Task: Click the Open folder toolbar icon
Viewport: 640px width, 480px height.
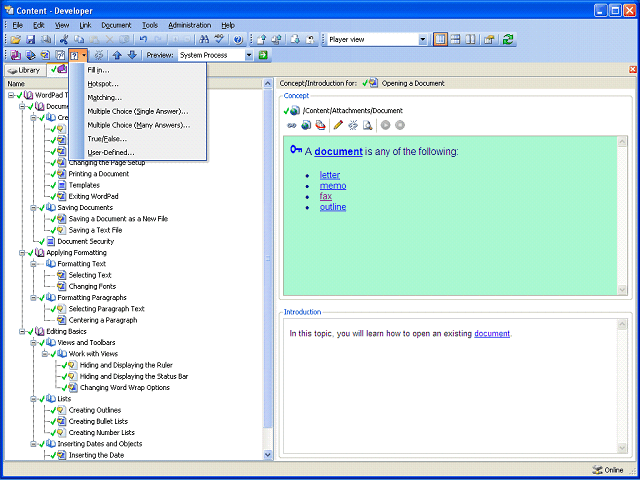Action: [x=16, y=40]
